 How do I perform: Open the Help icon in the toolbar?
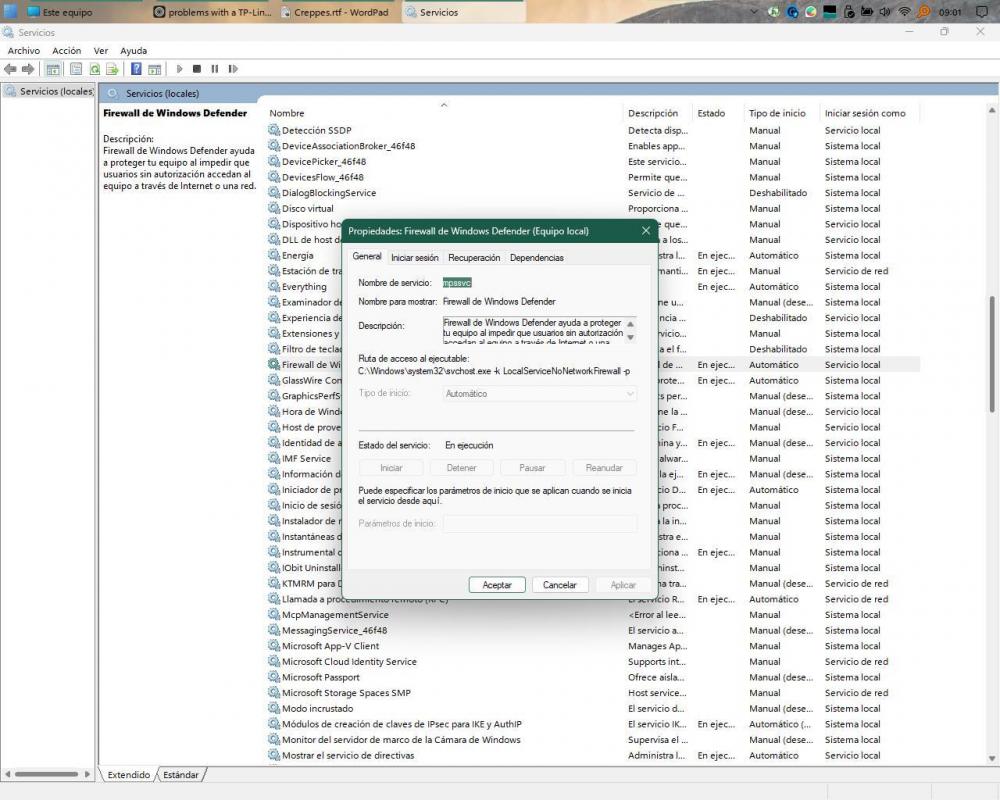[137, 69]
